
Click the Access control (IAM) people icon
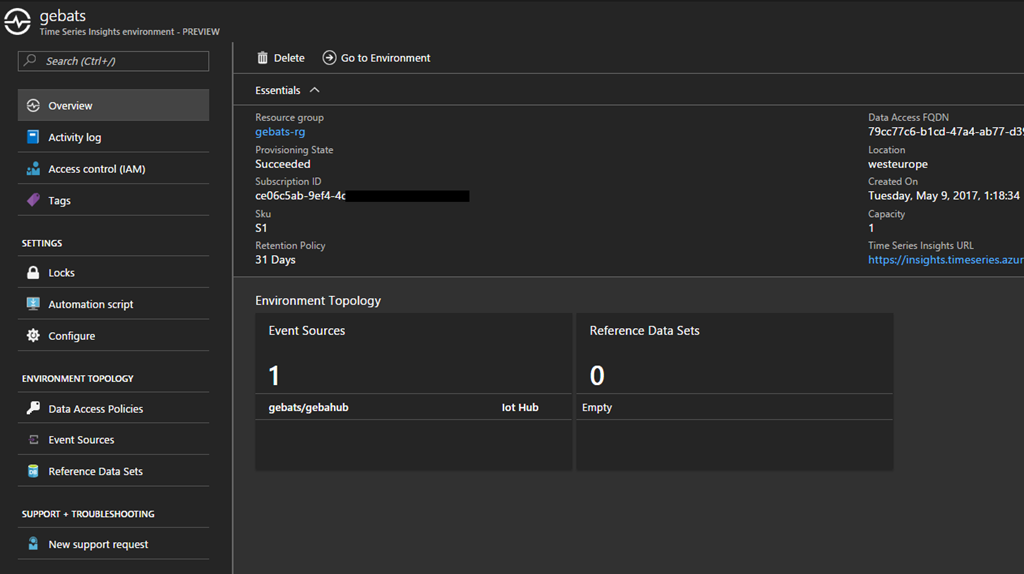[x=33, y=169]
